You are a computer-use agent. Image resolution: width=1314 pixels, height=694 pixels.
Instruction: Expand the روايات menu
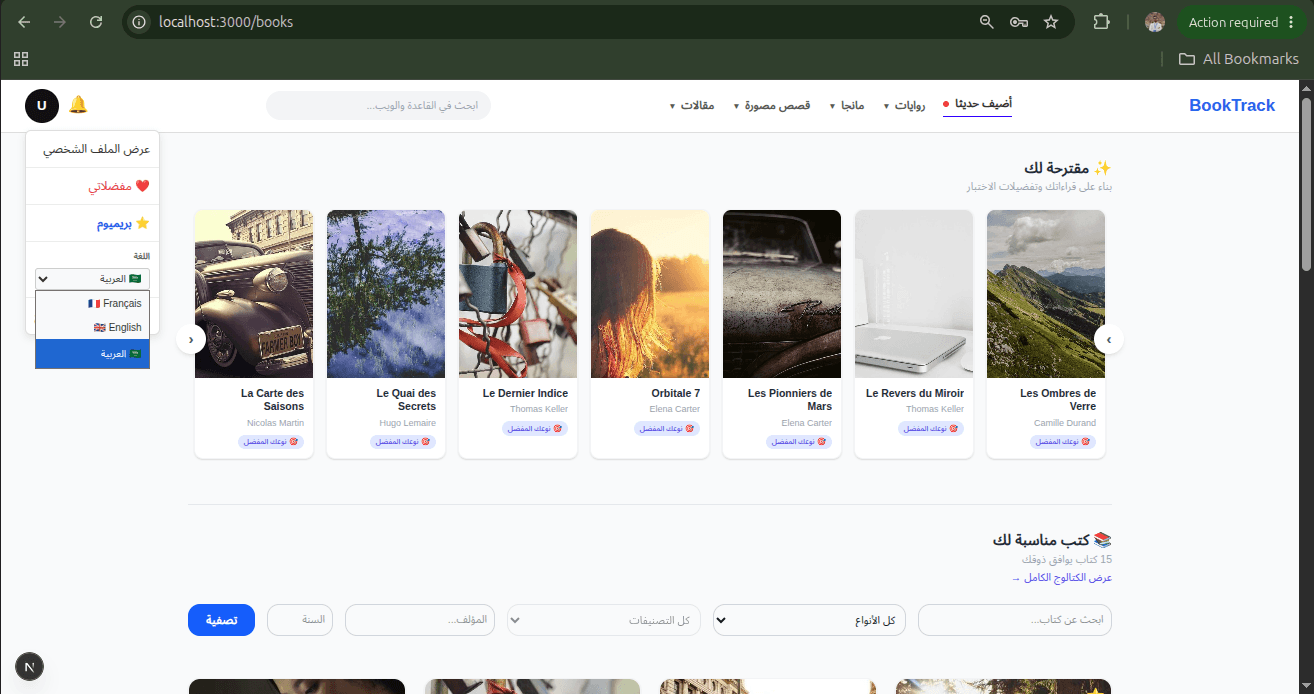[904, 105]
